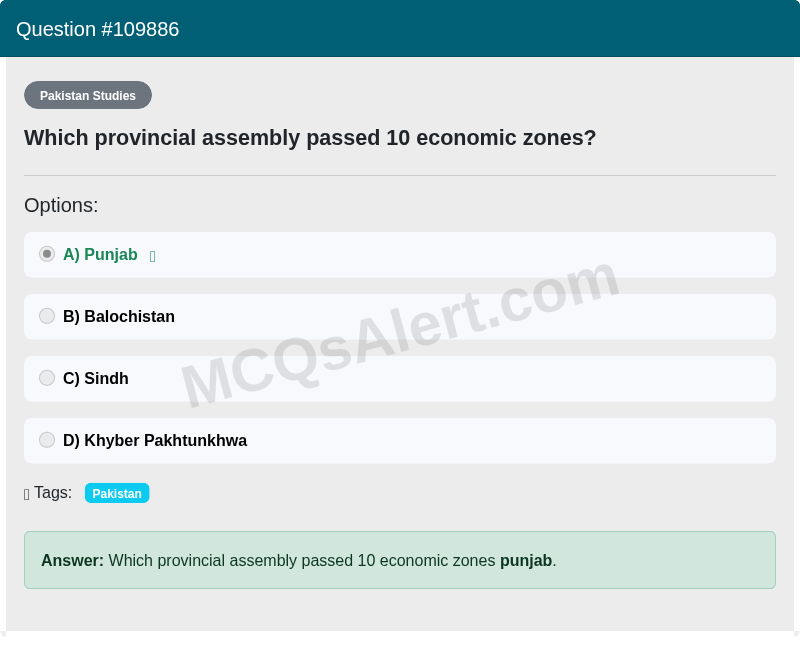Select the "A) Punjab" radio button
This screenshot has width=800, height=662.
(47, 254)
